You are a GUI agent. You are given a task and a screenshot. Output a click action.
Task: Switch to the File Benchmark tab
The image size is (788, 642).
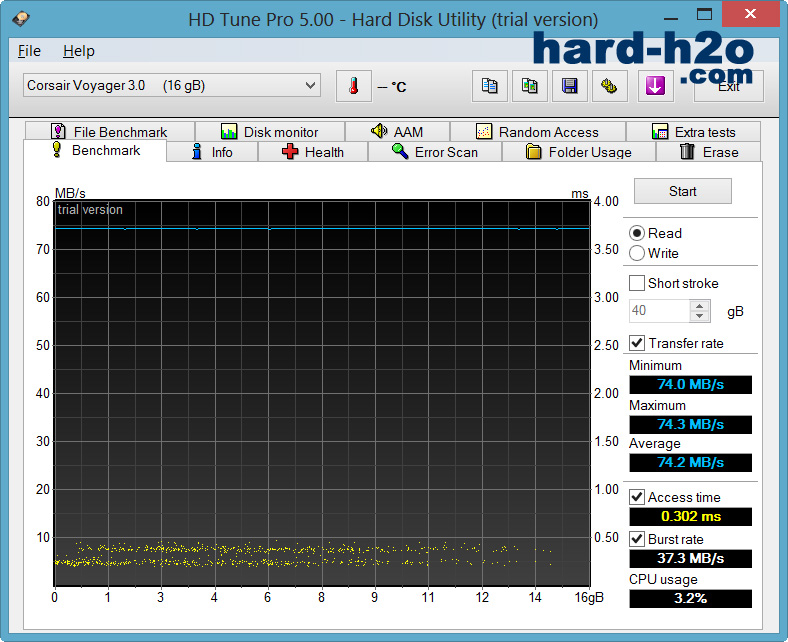pyautogui.click(x=110, y=132)
